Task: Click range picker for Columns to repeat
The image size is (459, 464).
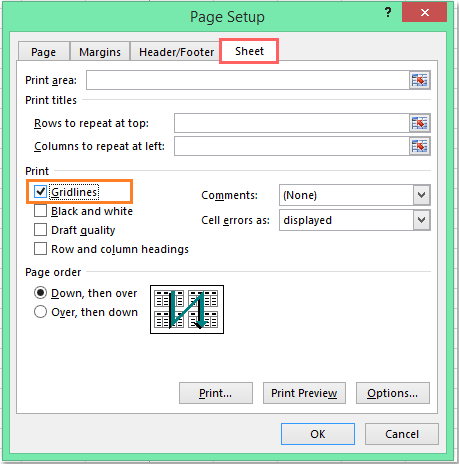Action: tap(419, 146)
